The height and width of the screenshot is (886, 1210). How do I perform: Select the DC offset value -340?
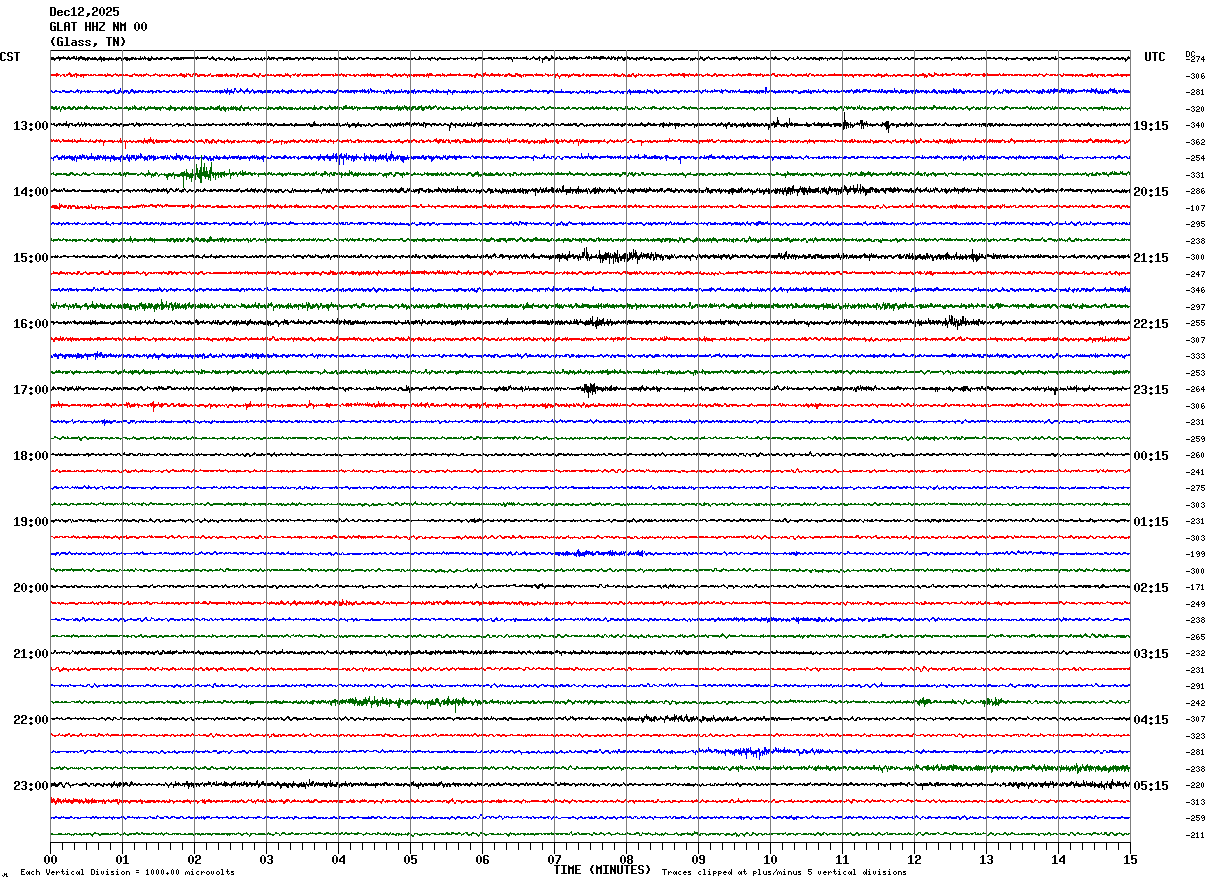pyautogui.click(x=1195, y=126)
